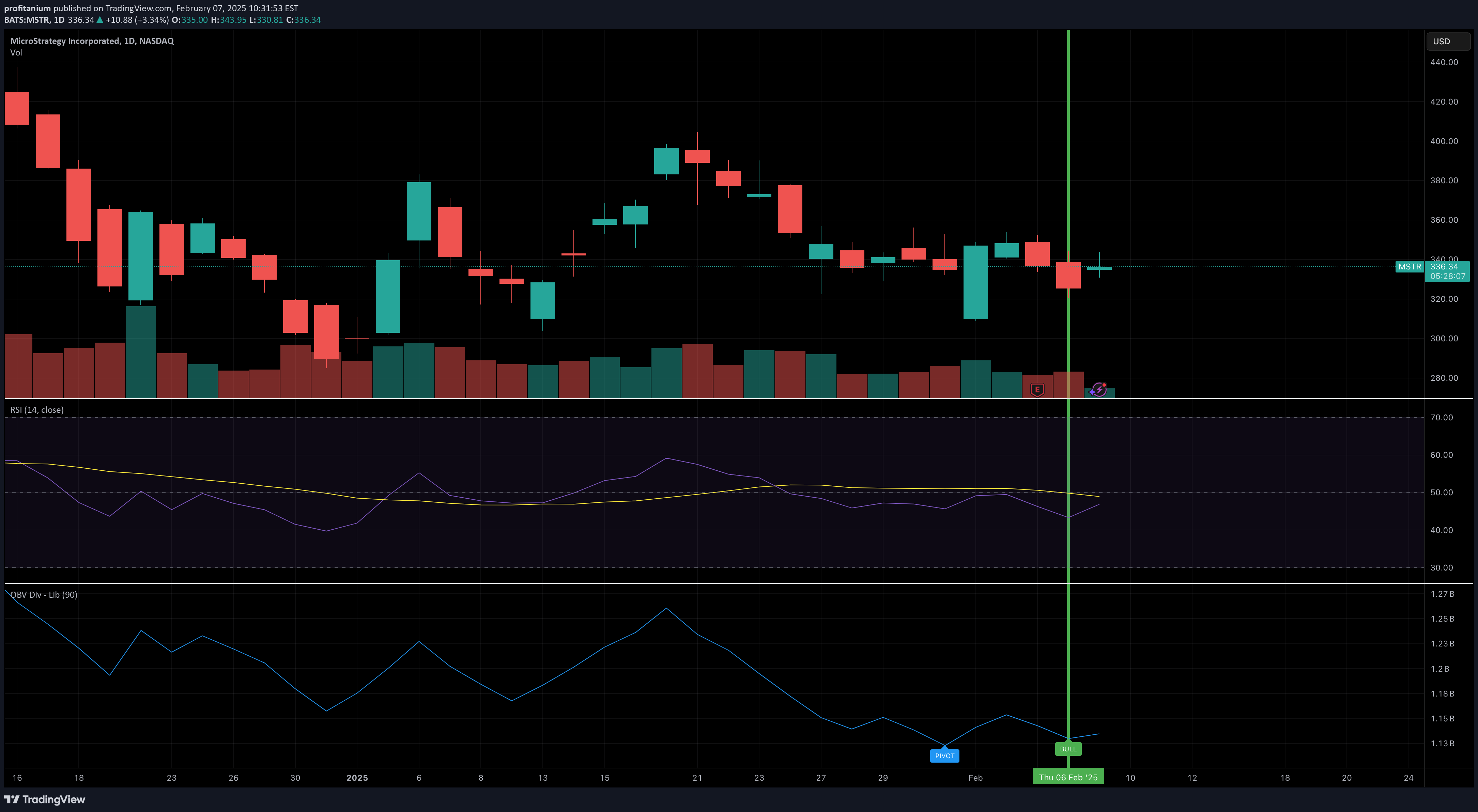Click the blue PIVOT label

[944, 756]
